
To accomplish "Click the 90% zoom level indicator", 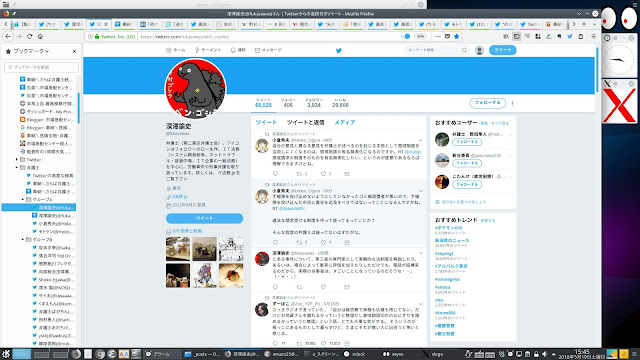I will pyautogui.click(x=420, y=36).
